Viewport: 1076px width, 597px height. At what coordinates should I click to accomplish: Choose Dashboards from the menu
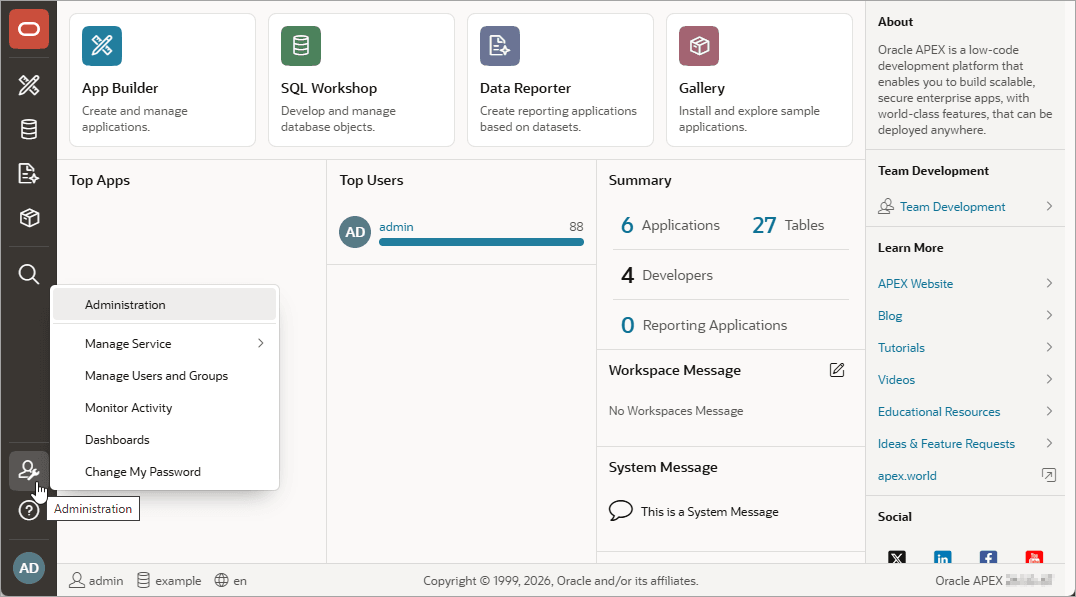click(165, 440)
